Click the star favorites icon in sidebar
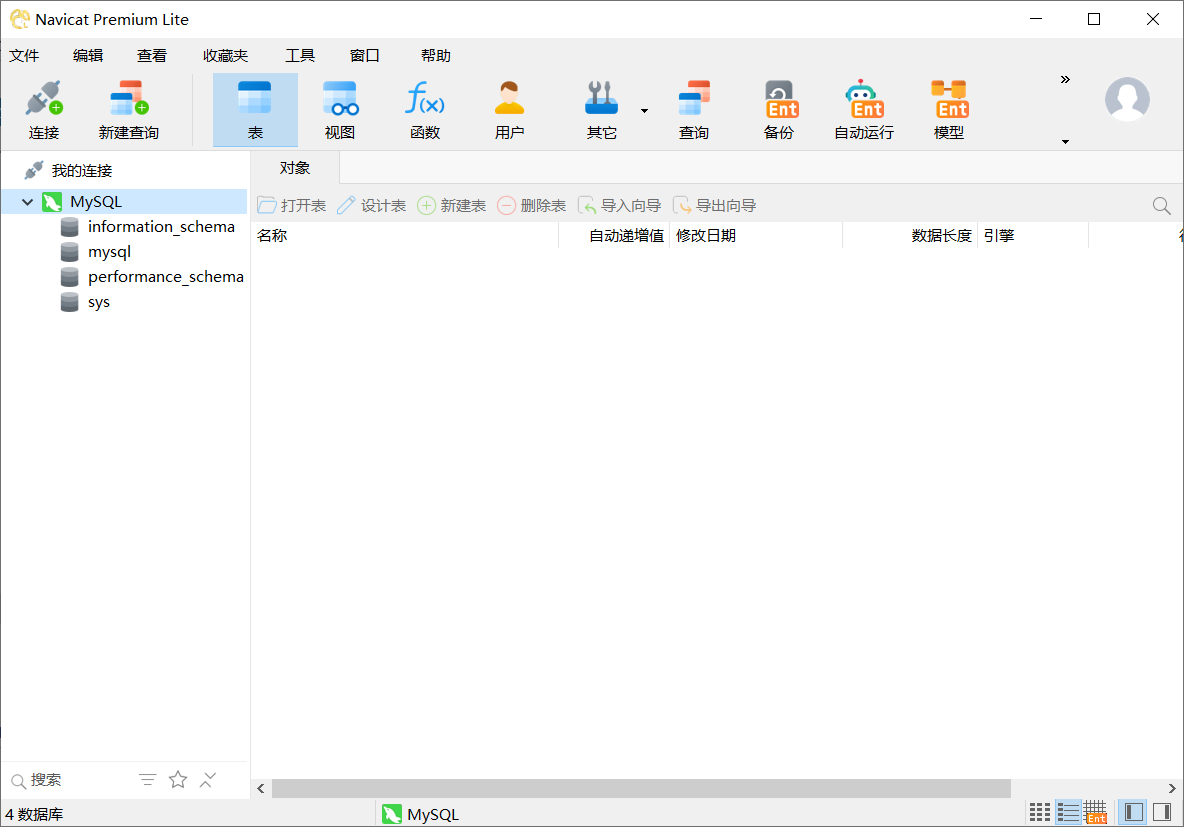The image size is (1184, 827). [178, 779]
